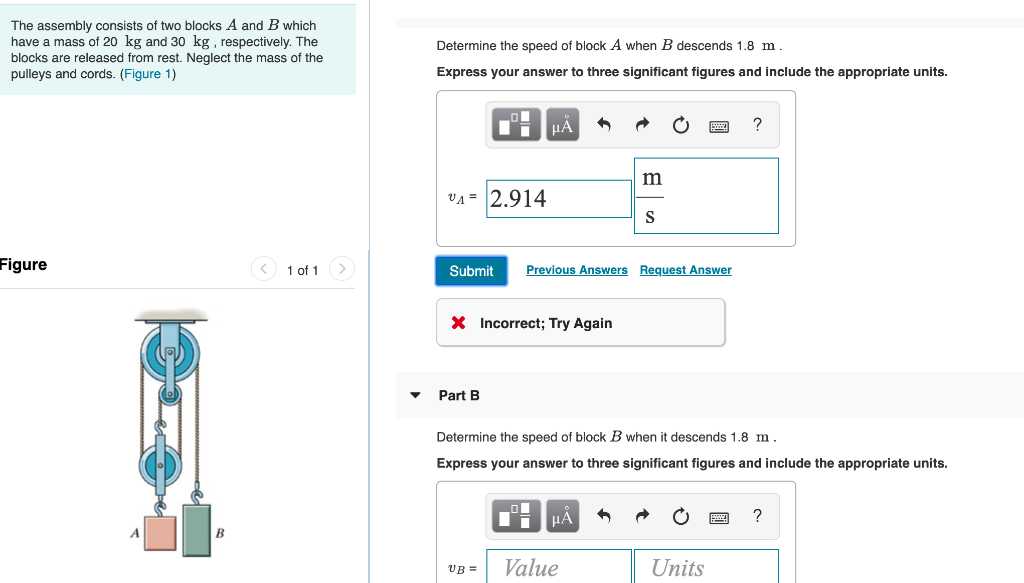The width and height of the screenshot is (1024, 583).
Task: Open equation templates icon in Part B toolbar
Action: (516, 516)
